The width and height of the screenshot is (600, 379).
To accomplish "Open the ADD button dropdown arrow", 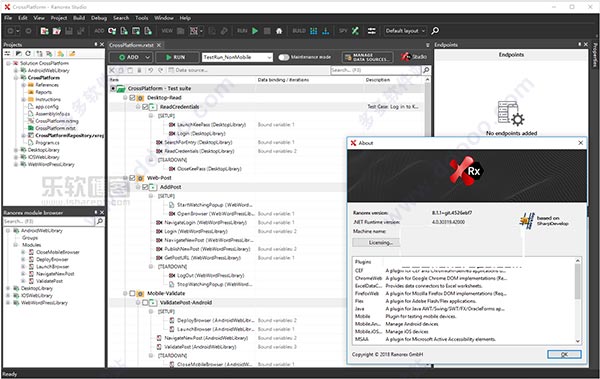I will click(x=148, y=57).
